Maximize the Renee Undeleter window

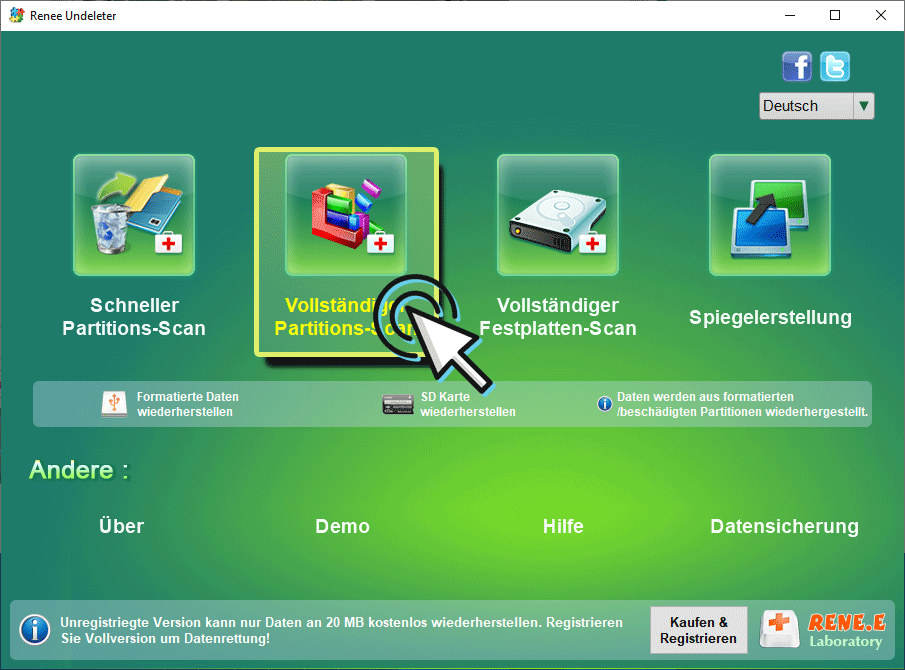[835, 16]
